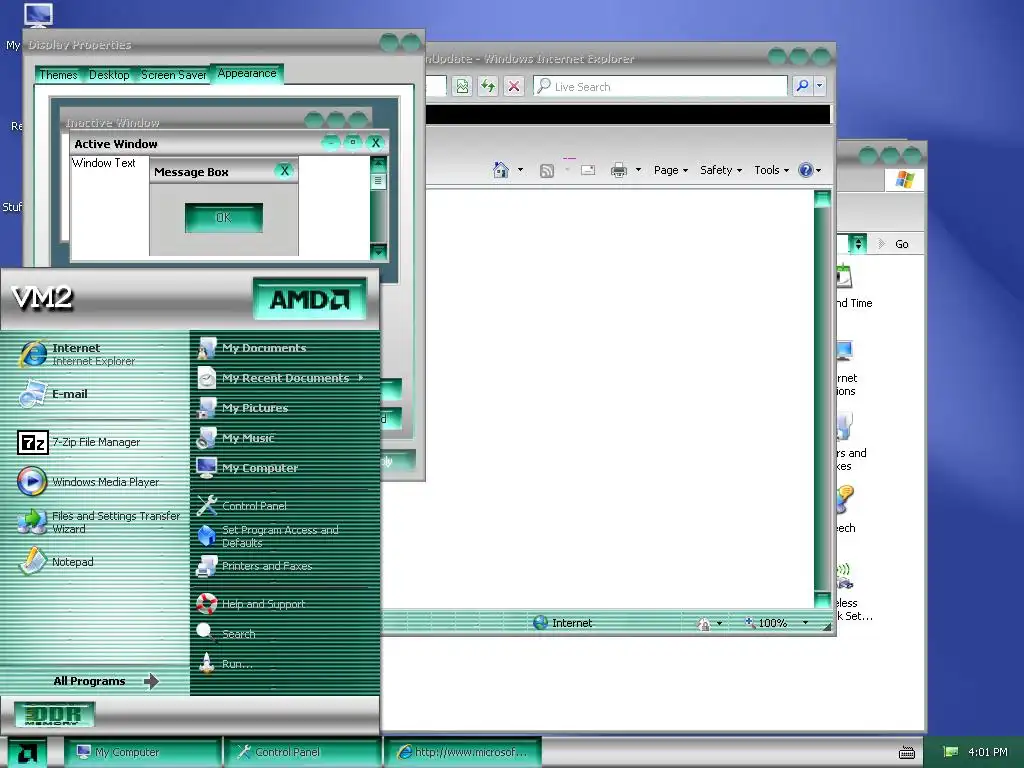Screen dimensions: 1024x768
Task: Click the Refresh icon in Internet Explorer
Action: [488, 86]
